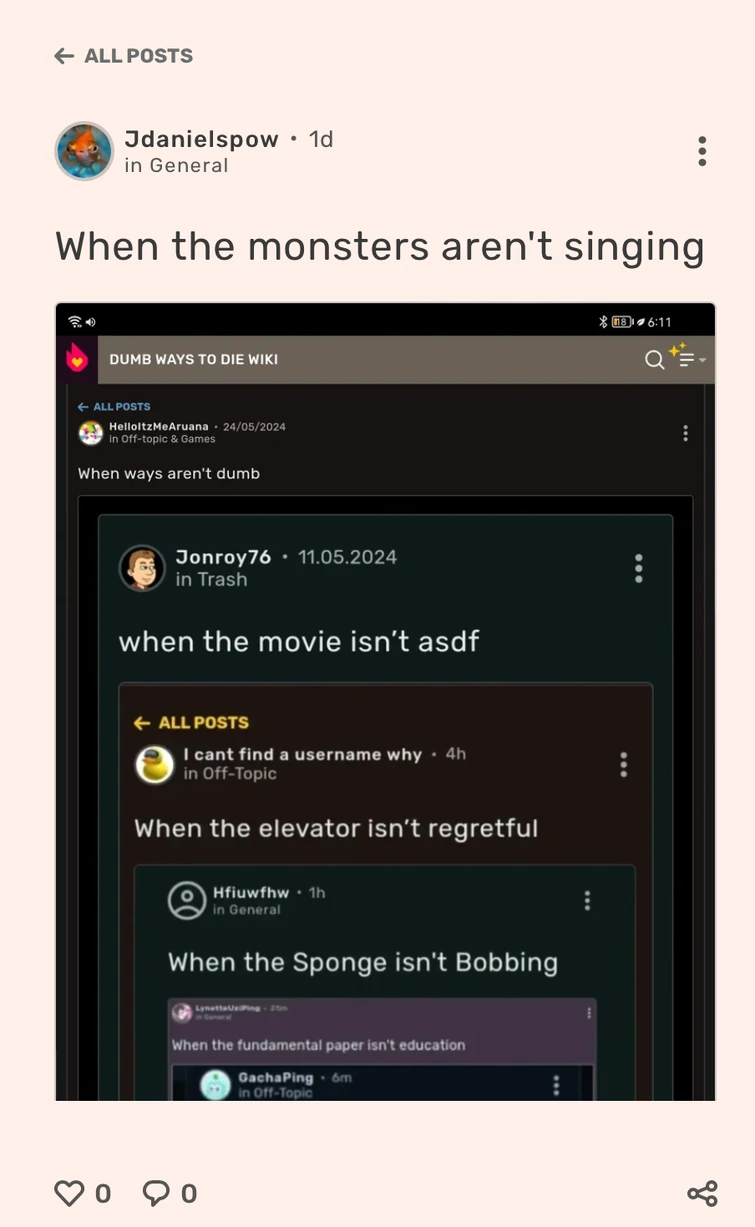Screen dimensions: 755x1227
Task: Open Jdanielspow's profile name link
Action: pos(201,139)
